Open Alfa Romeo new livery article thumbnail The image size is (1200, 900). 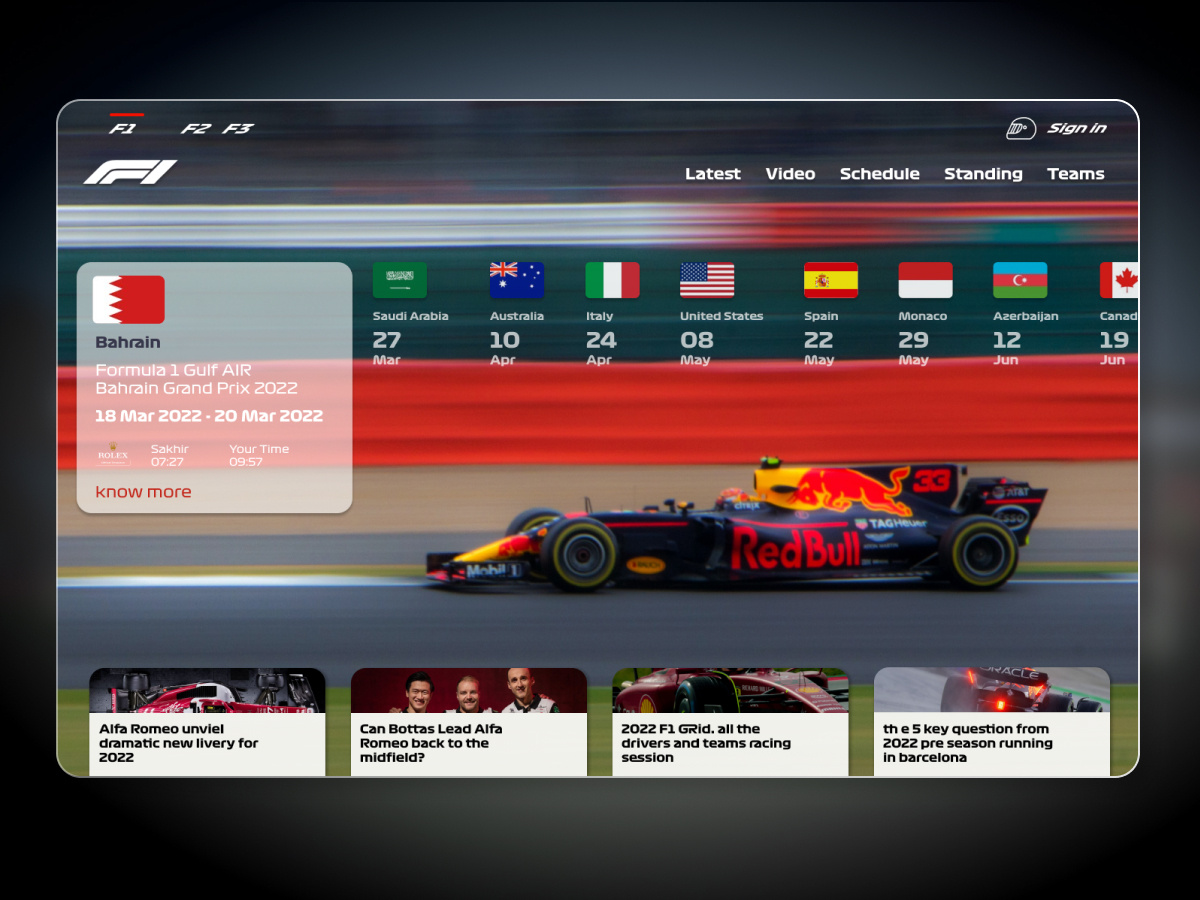(207, 690)
